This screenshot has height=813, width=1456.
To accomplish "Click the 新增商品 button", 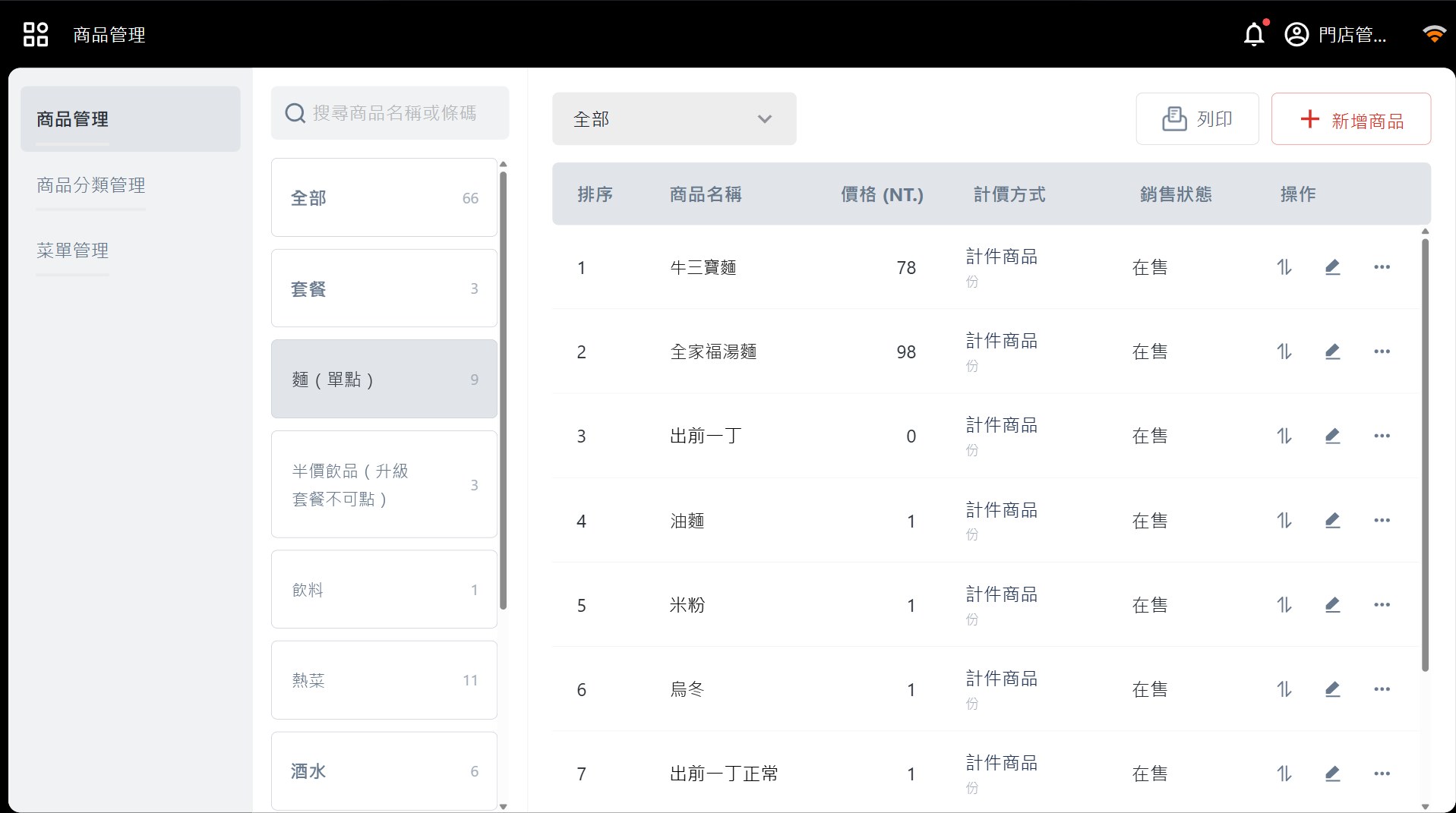I will point(1351,119).
